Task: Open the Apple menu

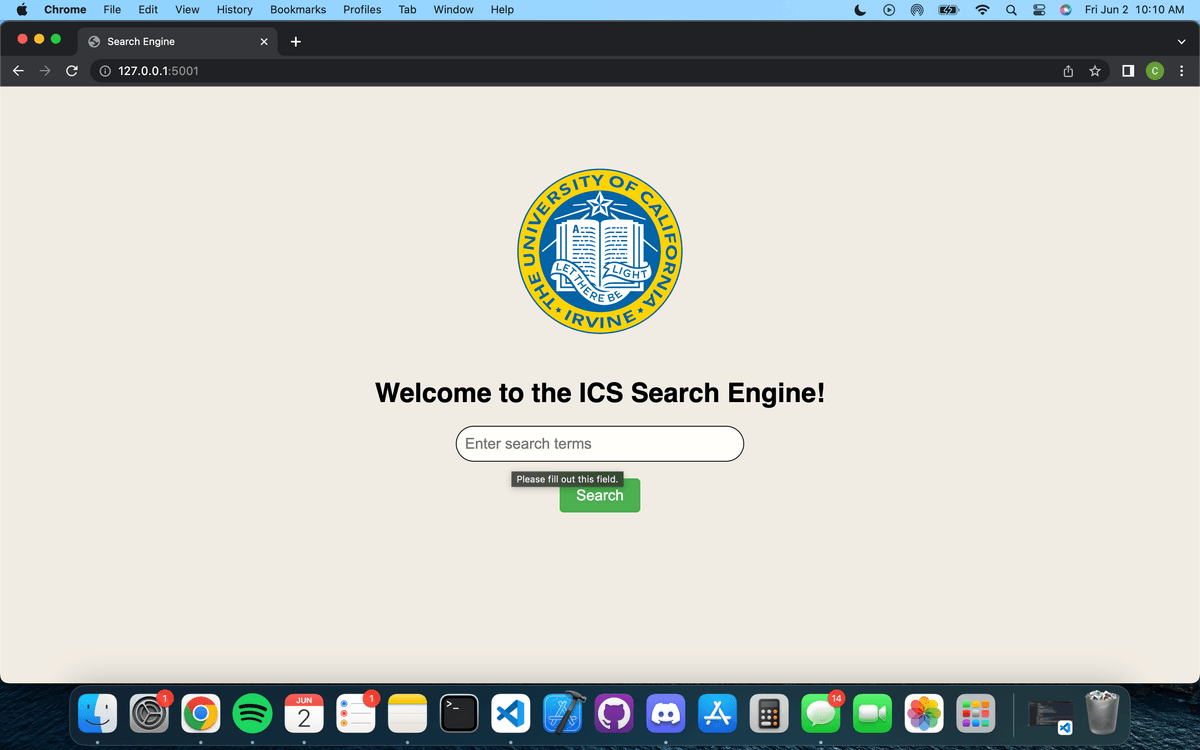Action: (x=22, y=10)
